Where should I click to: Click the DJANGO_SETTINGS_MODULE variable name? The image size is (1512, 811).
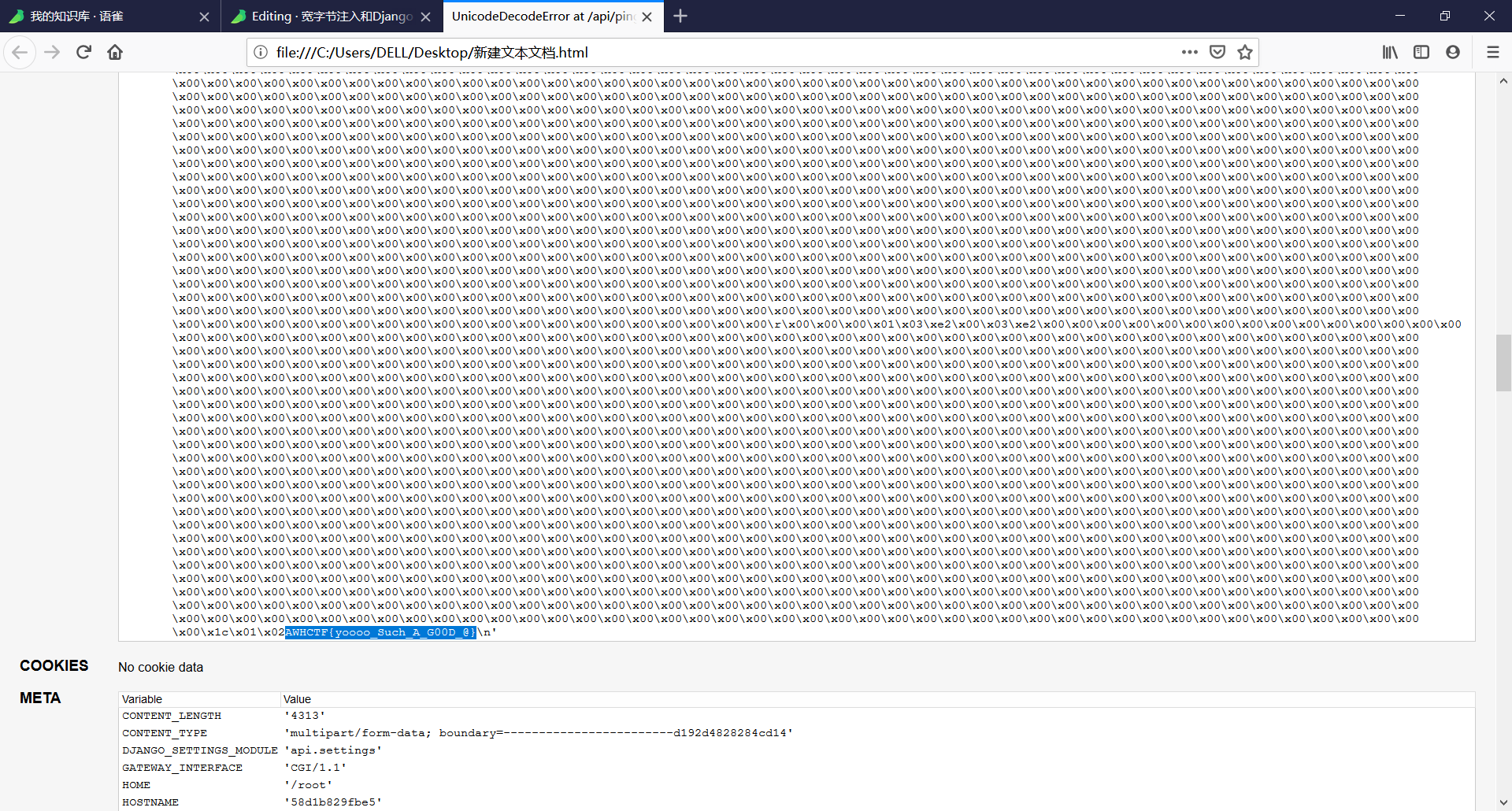200,750
